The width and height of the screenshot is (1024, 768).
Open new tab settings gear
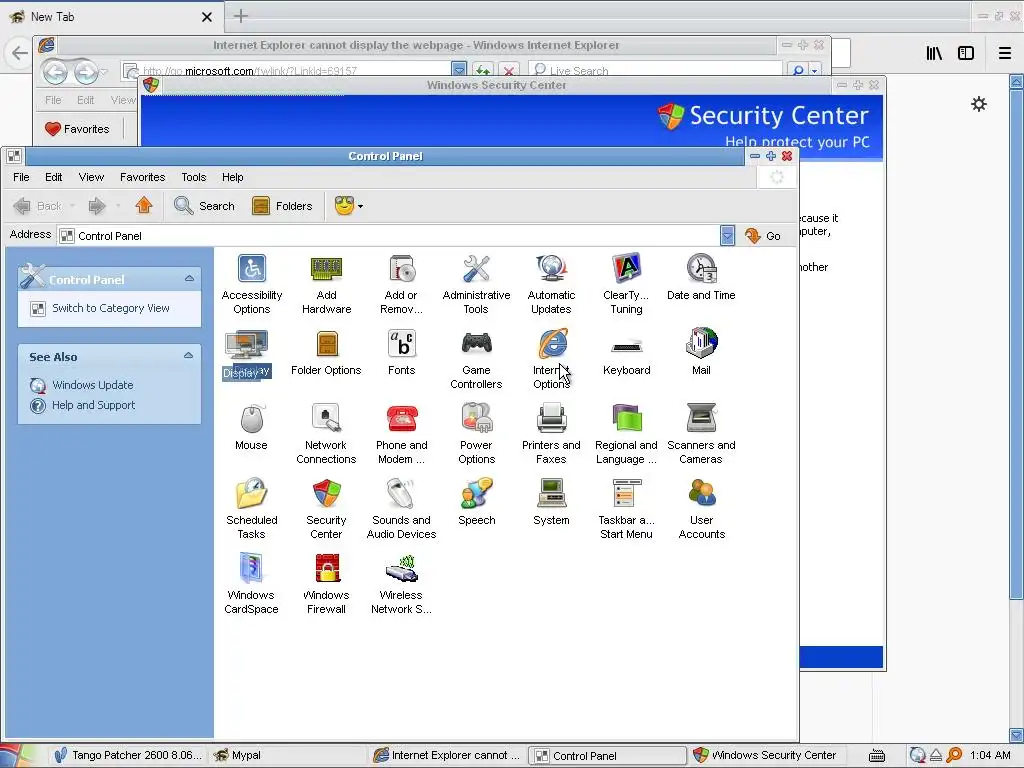click(x=978, y=104)
